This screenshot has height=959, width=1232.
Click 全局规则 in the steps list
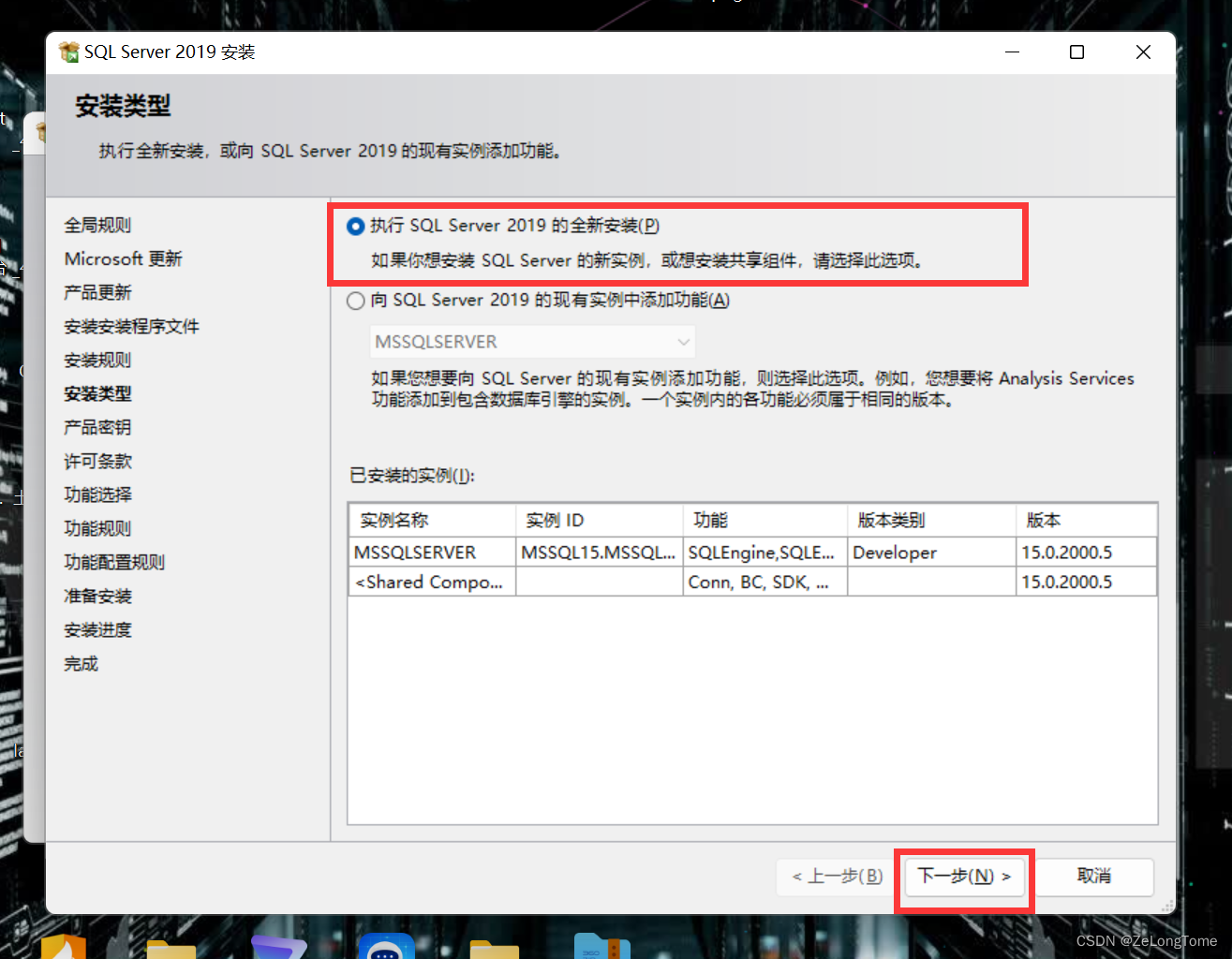coord(97,226)
